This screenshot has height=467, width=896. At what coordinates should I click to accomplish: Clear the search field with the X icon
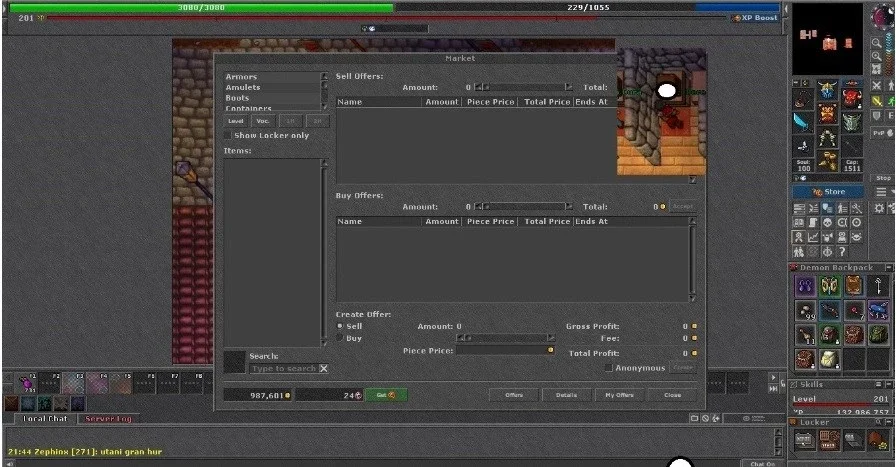[323, 368]
